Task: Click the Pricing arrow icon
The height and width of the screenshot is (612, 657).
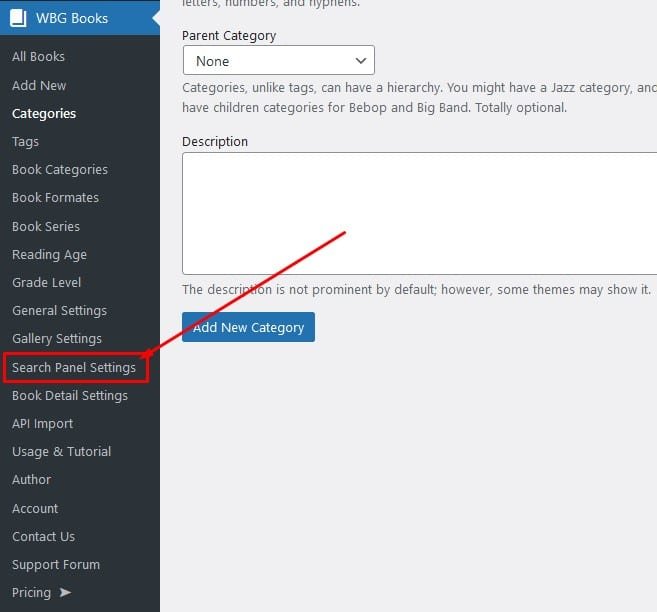Action: pyautogui.click(x=65, y=592)
